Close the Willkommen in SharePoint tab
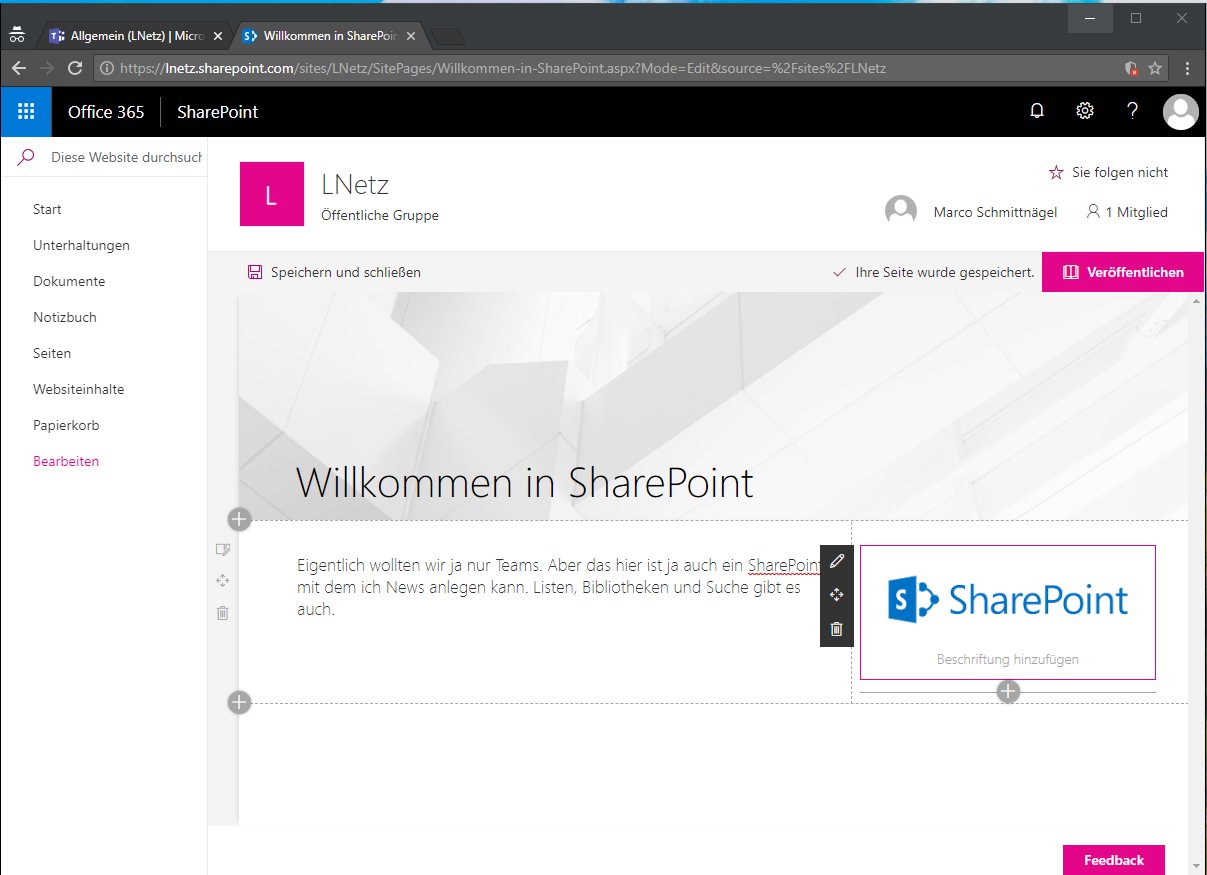Viewport: 1207px width, 875px height. click(x=411, y=36)
